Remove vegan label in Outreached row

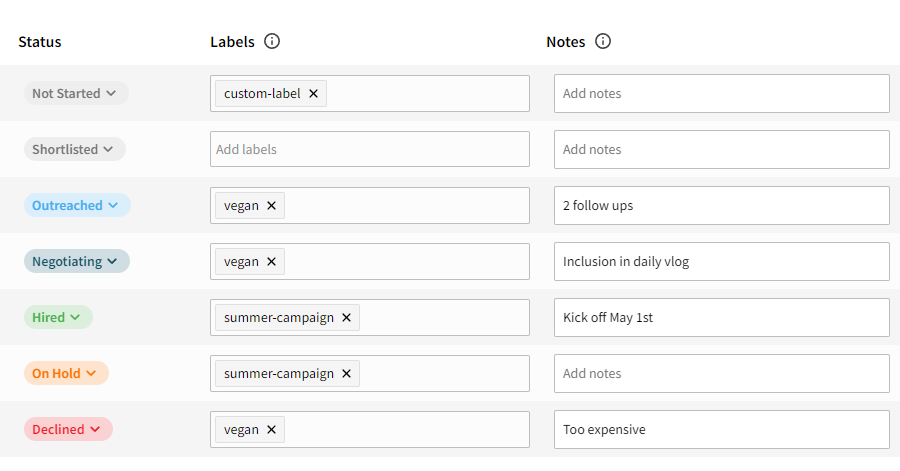point(271,206)
